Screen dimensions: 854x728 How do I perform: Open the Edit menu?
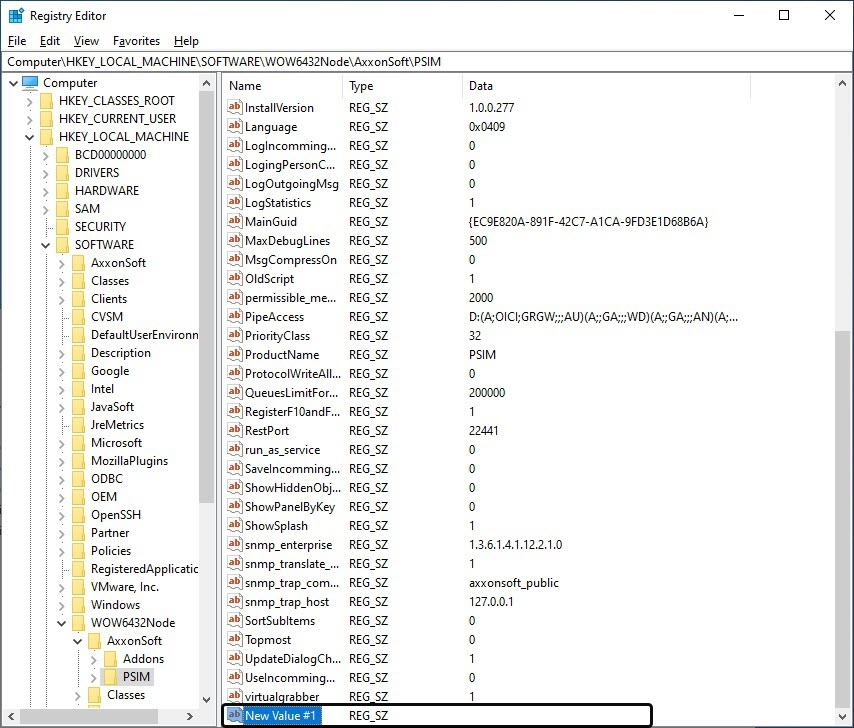pos(50,41)
